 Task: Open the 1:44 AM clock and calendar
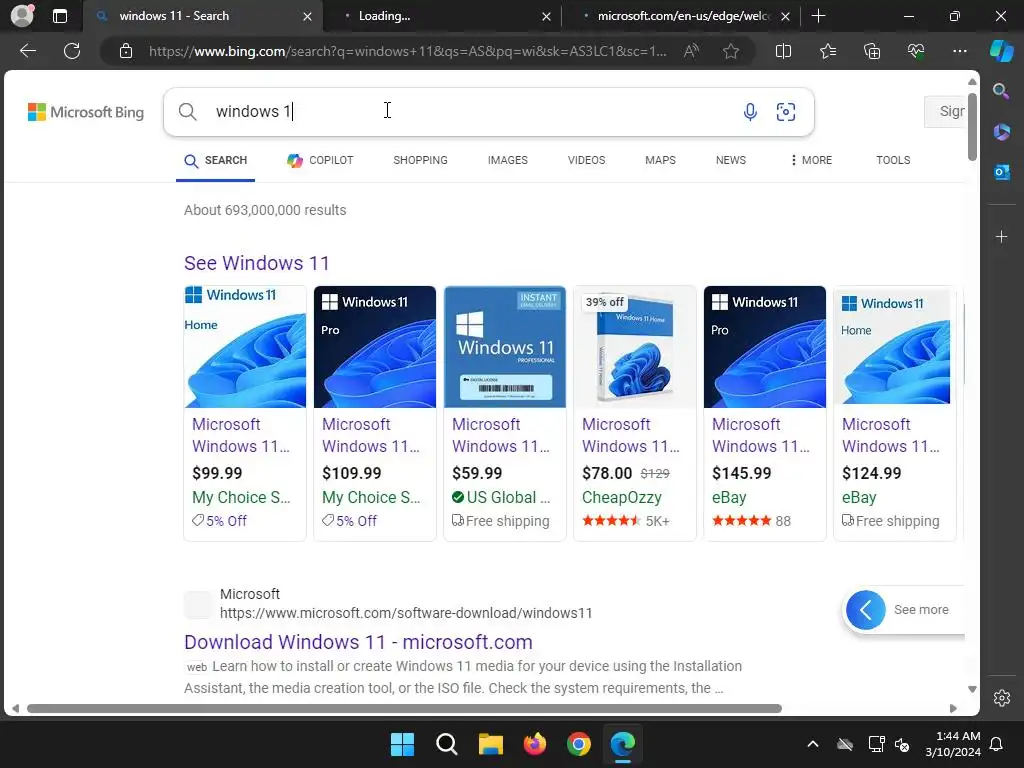[953, 744]
